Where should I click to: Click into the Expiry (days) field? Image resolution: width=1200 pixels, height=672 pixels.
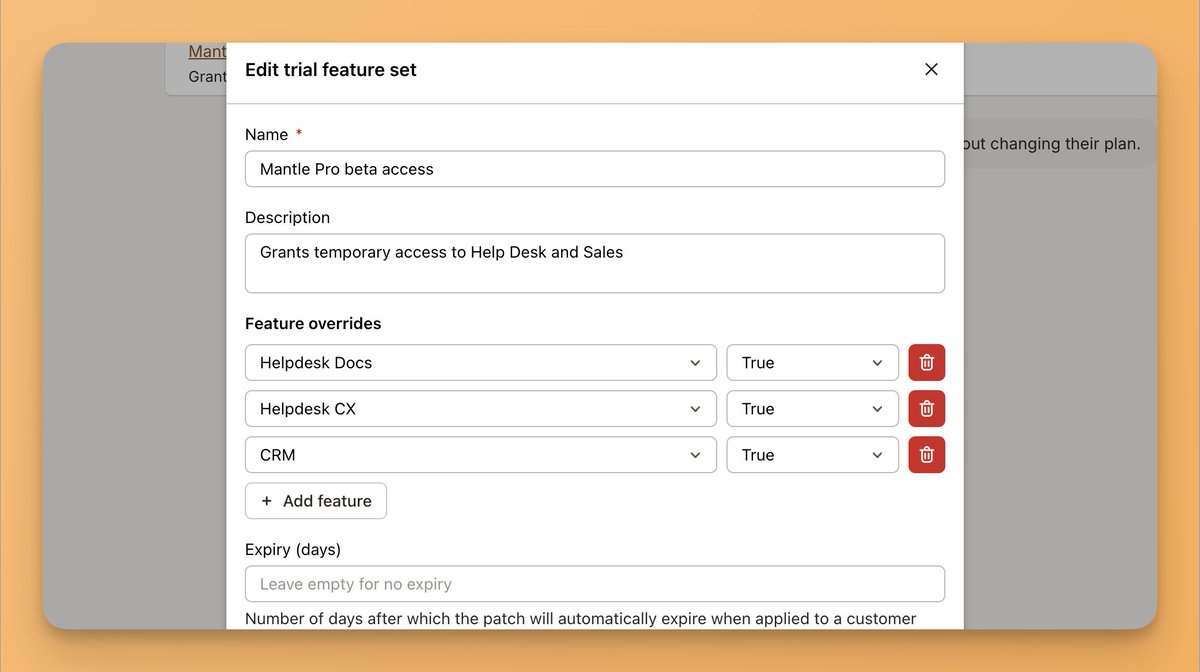(595, 584)
